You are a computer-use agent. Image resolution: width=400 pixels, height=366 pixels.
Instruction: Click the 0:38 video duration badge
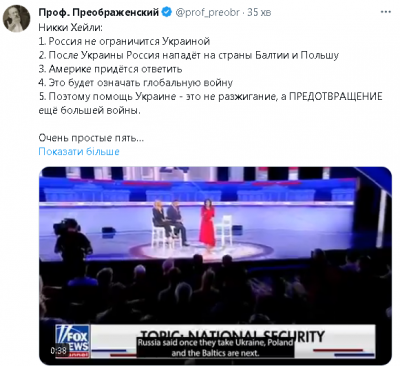coord(59,350)
